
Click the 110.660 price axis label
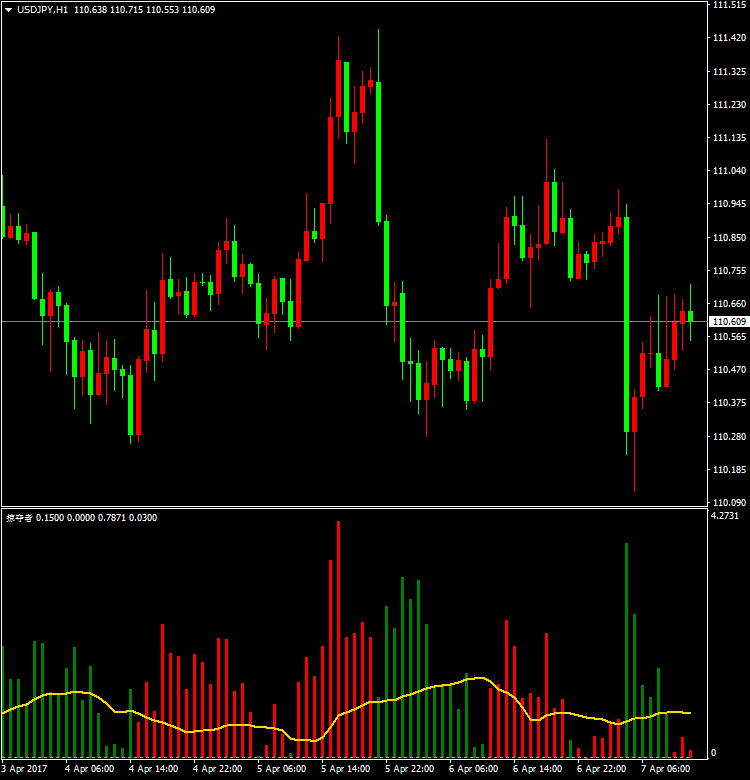[x=727, y=303]
